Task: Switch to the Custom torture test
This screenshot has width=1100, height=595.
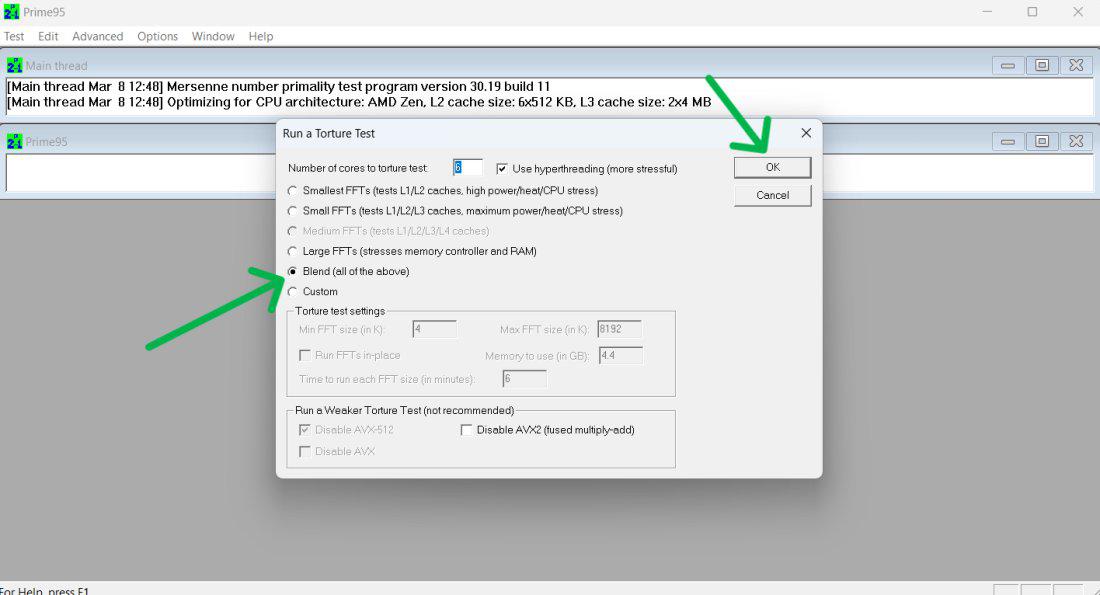Action: pos(292,291)
